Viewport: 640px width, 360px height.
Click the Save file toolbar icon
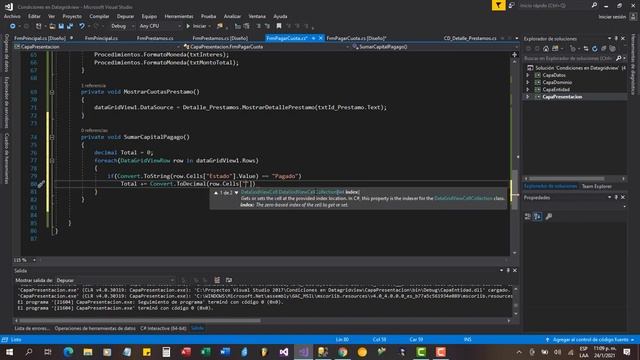pyautogui.click(x=61, y=26)
